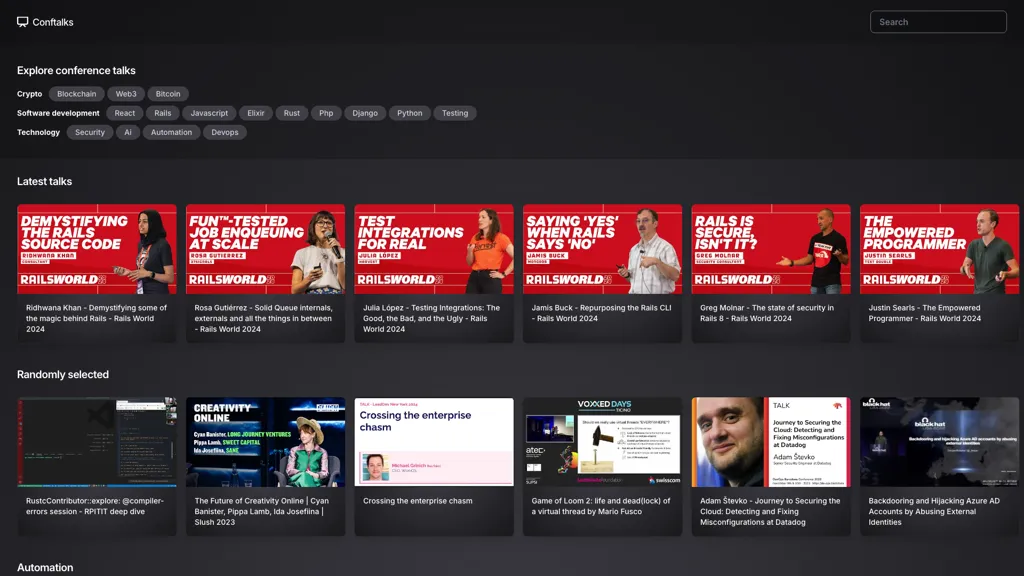Click Justin Searls Empowered Programmer title
This screenshot has width=1024, height=576.
click(925, 313)
